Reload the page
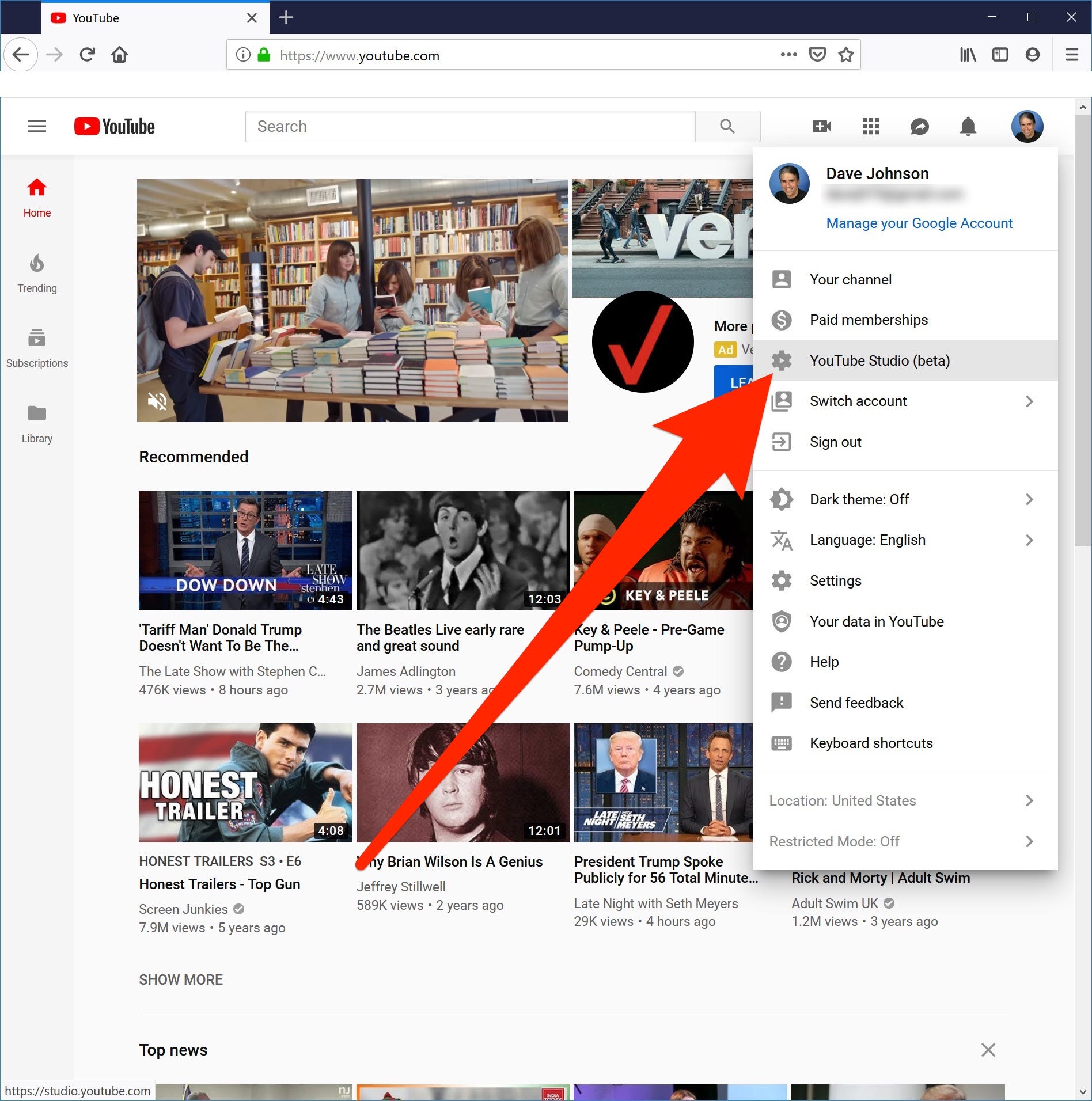Image resolution: width=1092 pixels, height=1101 pixels. pos(88,55)
